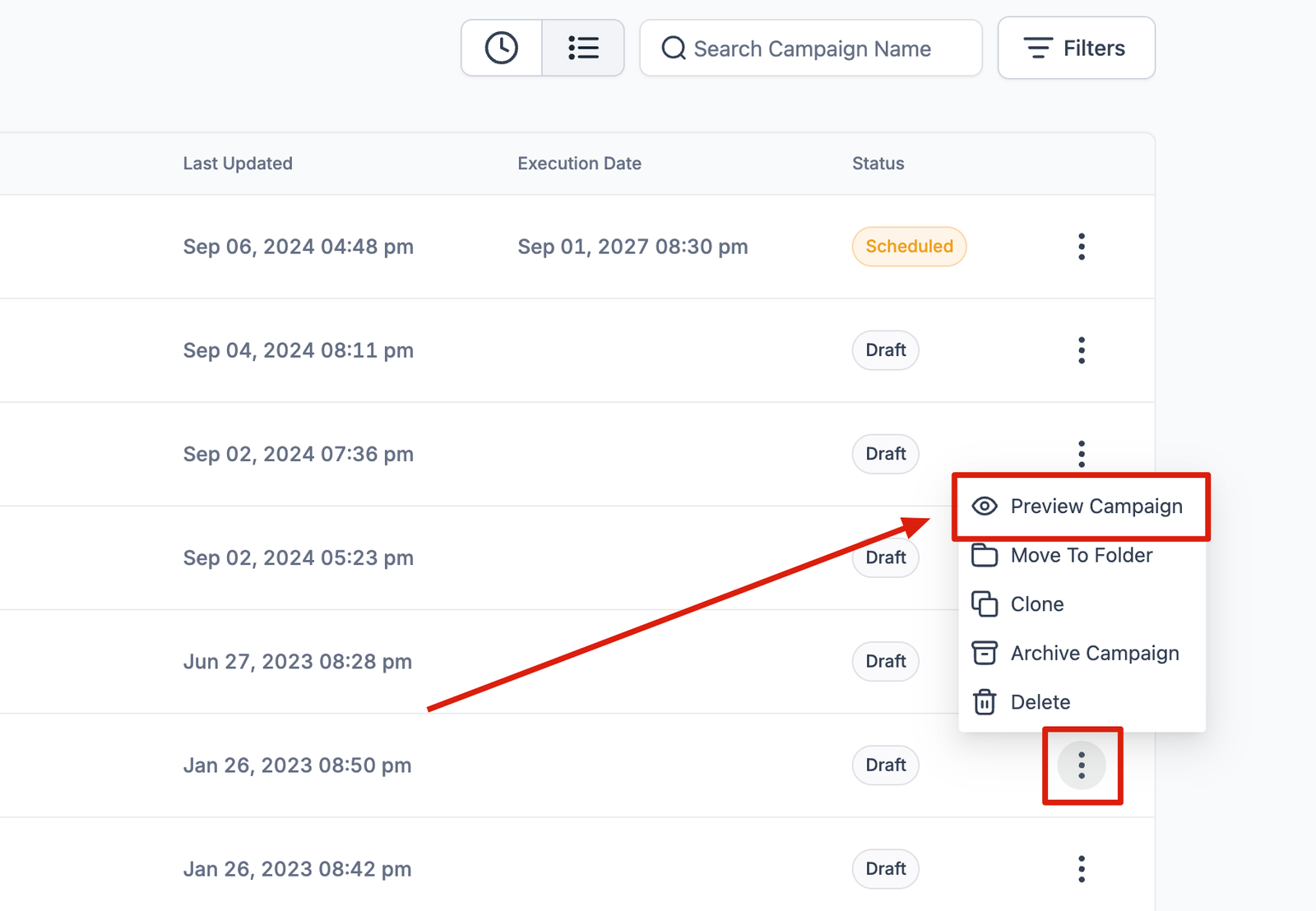This screenshot has width=1316, height=911.
Task: Open the Filters panel
Action: (x=1076, y=49)
